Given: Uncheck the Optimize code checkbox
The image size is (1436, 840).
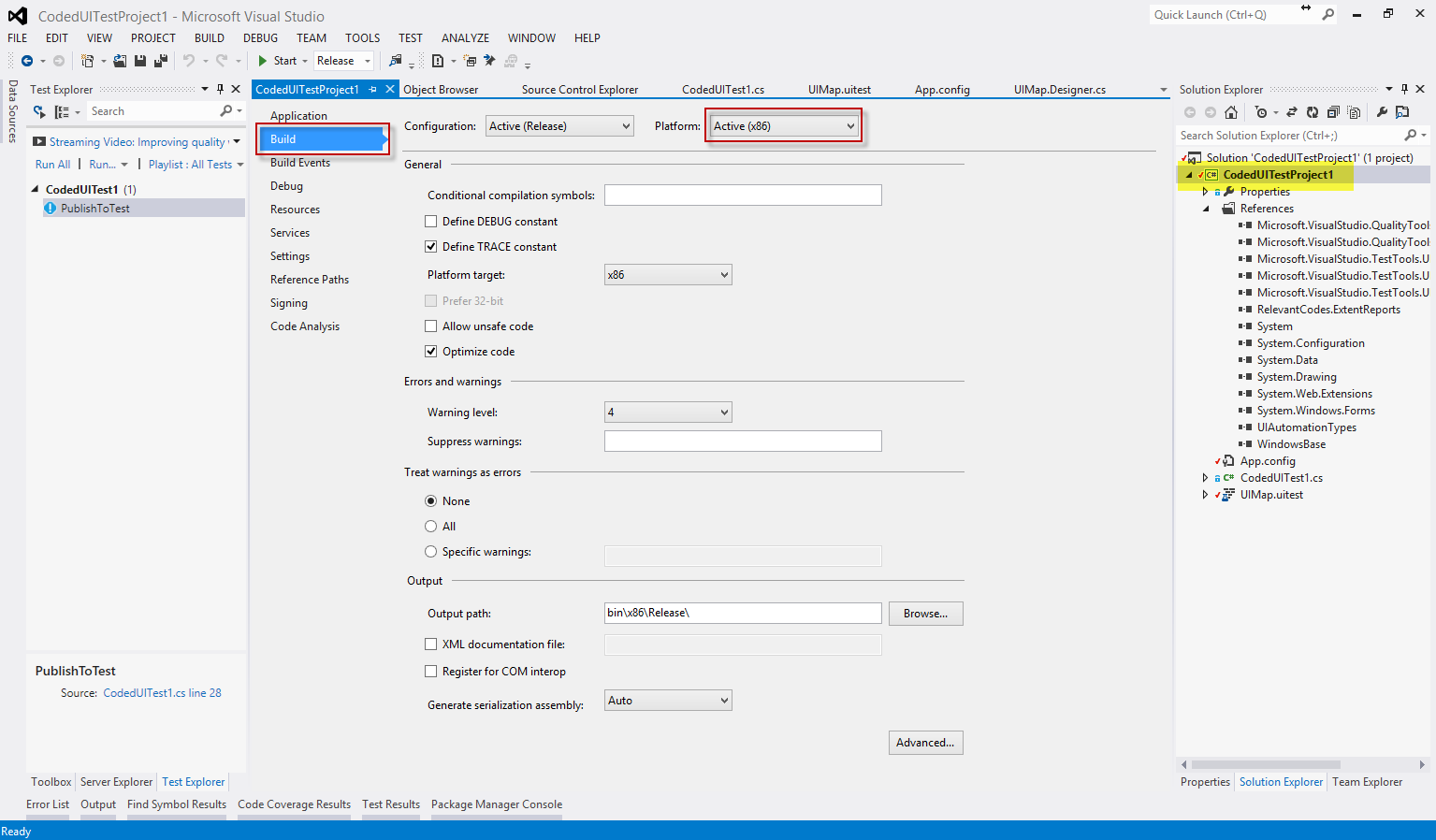Looking at the screenshot, I should click(x=430, y=352).
